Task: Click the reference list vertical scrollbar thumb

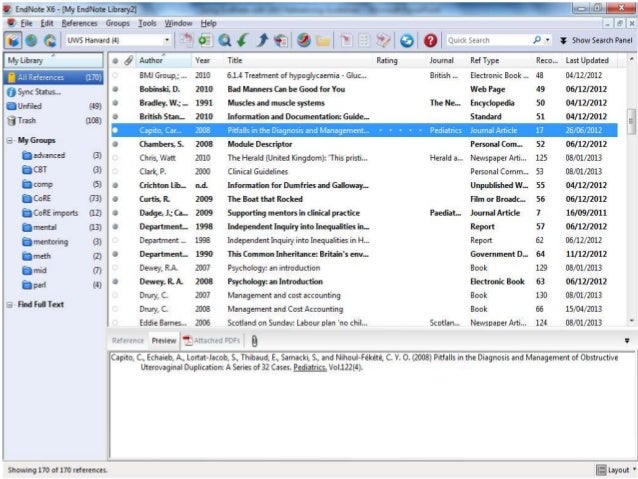Action: coord(631,121)
